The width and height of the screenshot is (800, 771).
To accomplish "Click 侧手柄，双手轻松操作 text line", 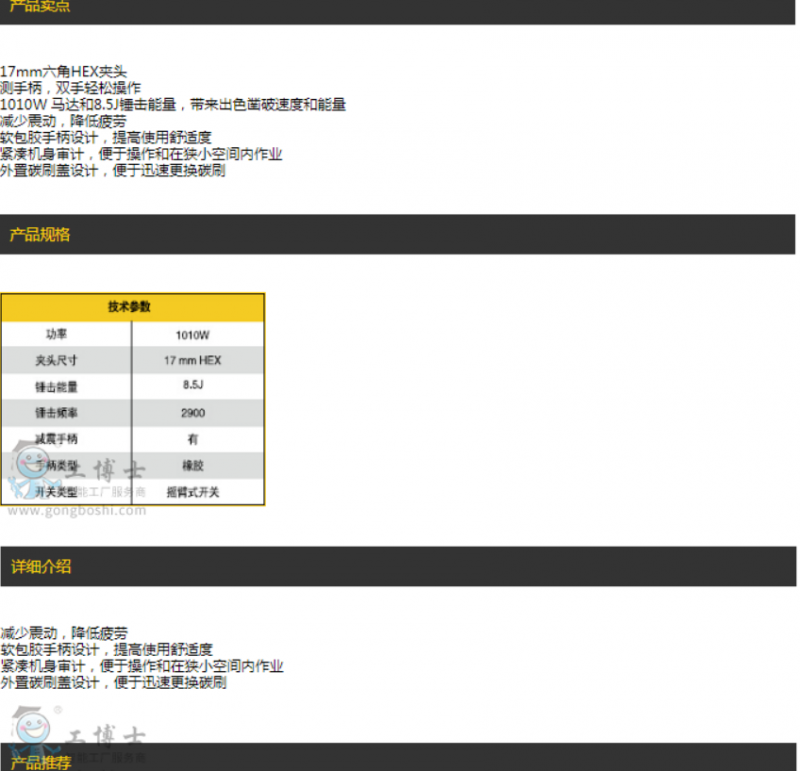I will [x=70, y=88].
